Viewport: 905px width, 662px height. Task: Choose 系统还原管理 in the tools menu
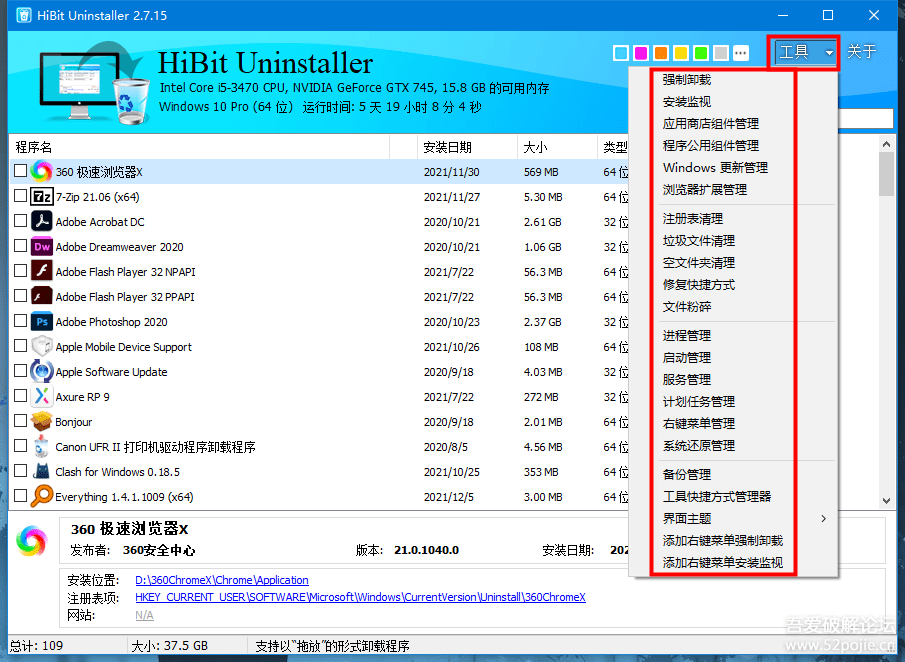click(699, 446)
